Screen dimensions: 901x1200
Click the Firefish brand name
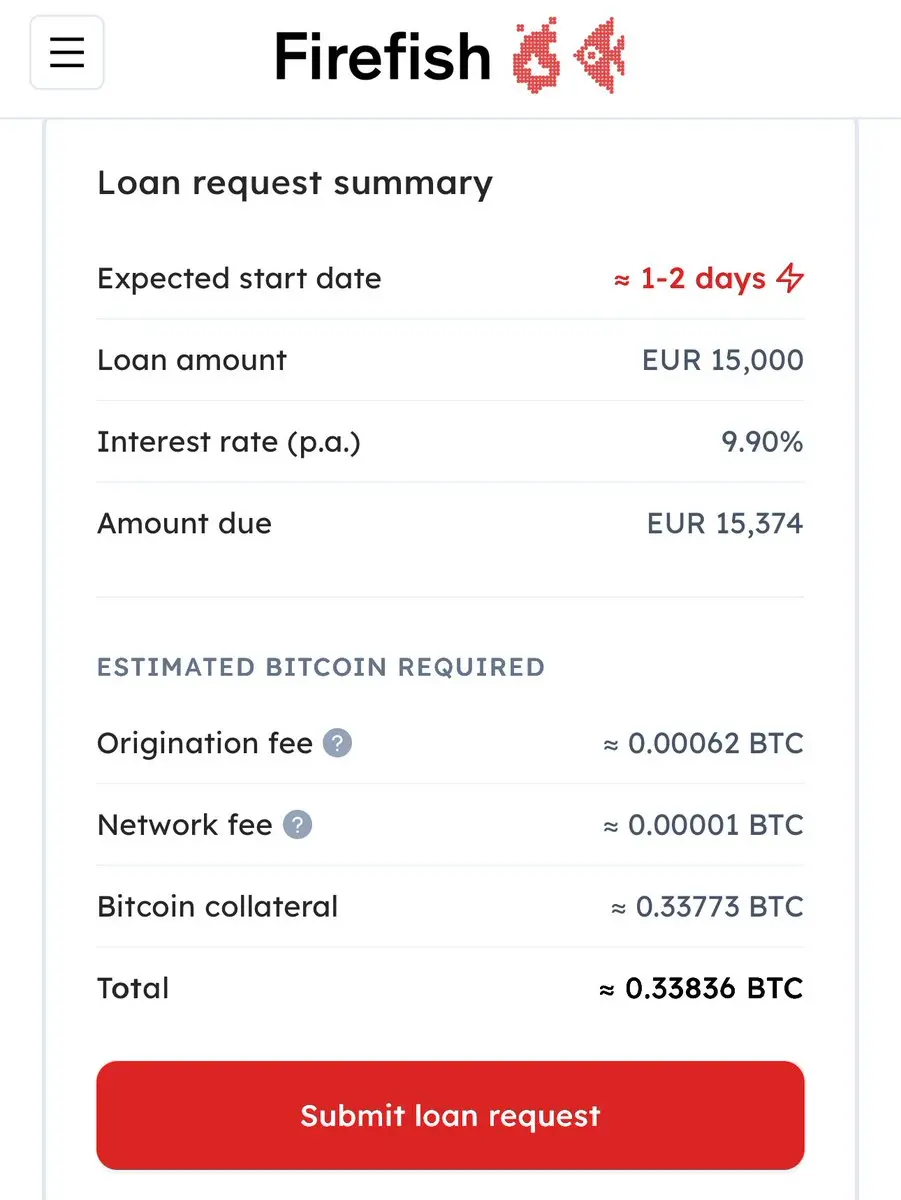[383, 55]
